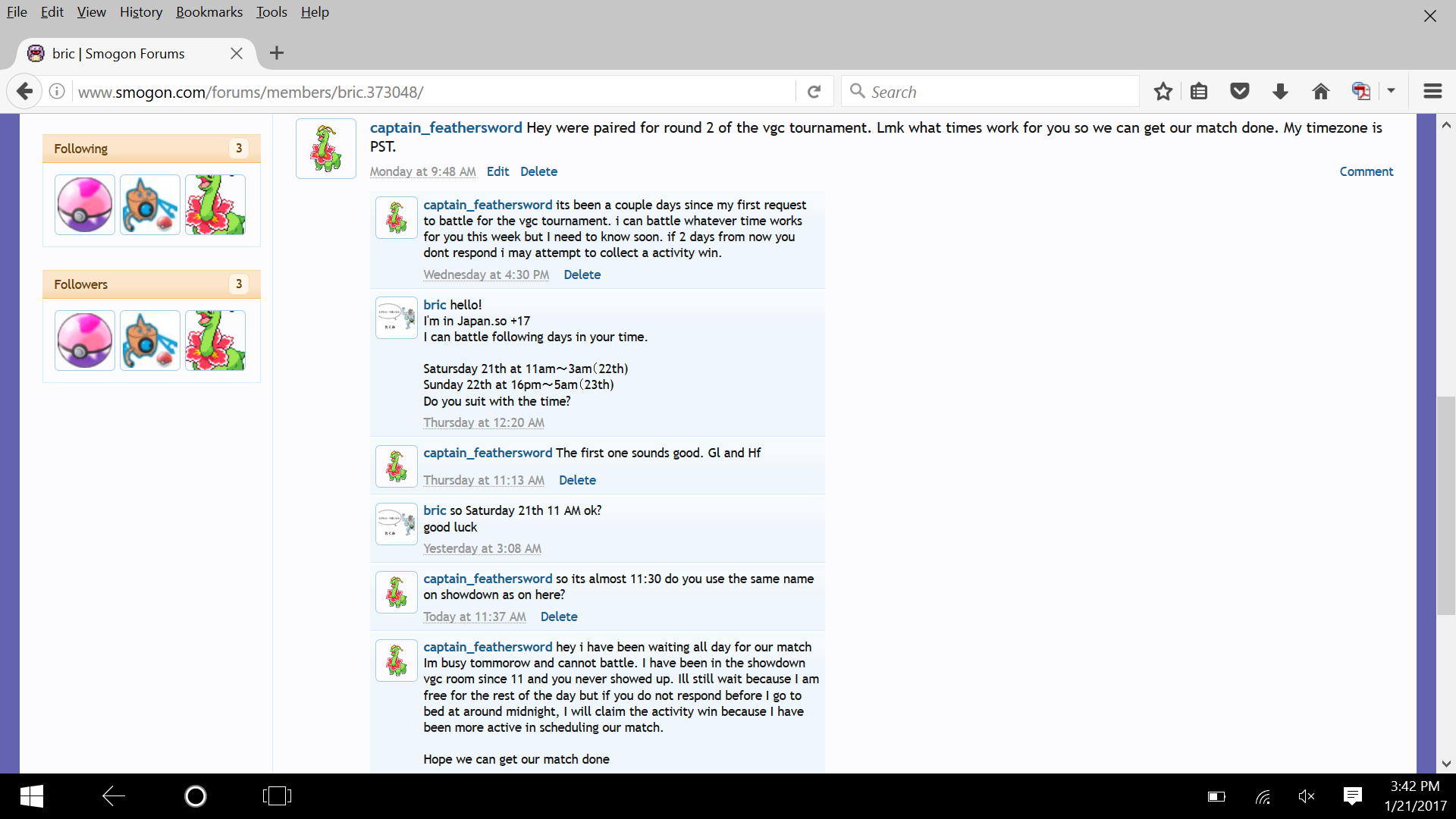This screenshot has width=1456, height=819.
Task: Click the Today at 11:37 AM timestamp
Action: (x=475, y=617)
